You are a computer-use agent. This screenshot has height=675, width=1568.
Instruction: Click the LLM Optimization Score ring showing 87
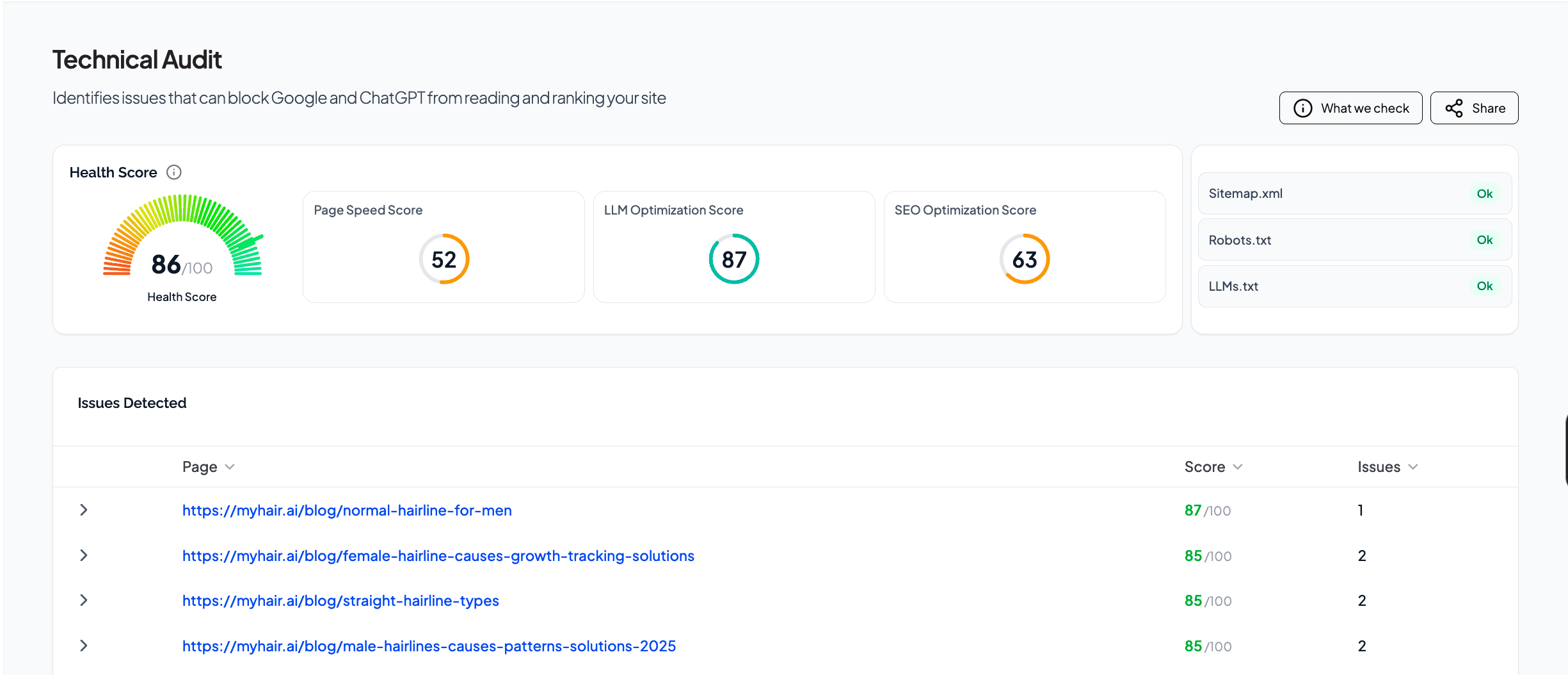734,259
